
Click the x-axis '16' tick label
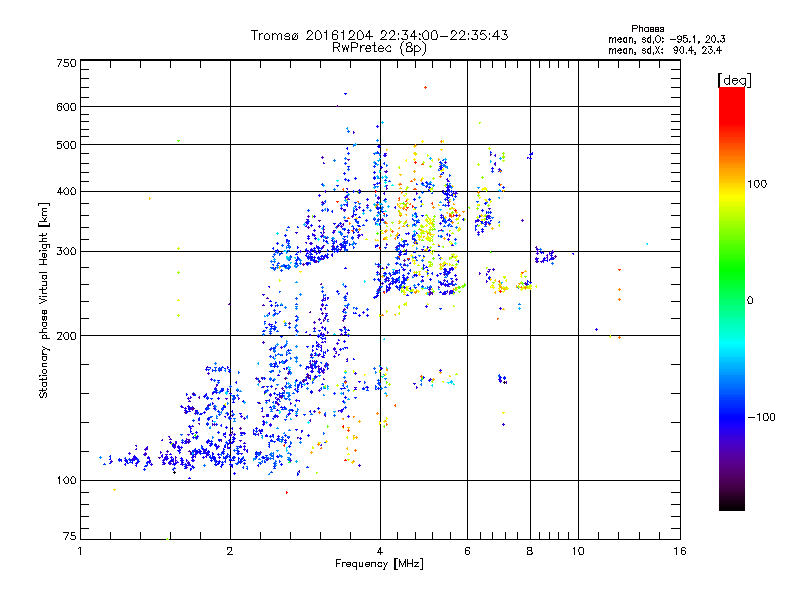coord(680,551)
